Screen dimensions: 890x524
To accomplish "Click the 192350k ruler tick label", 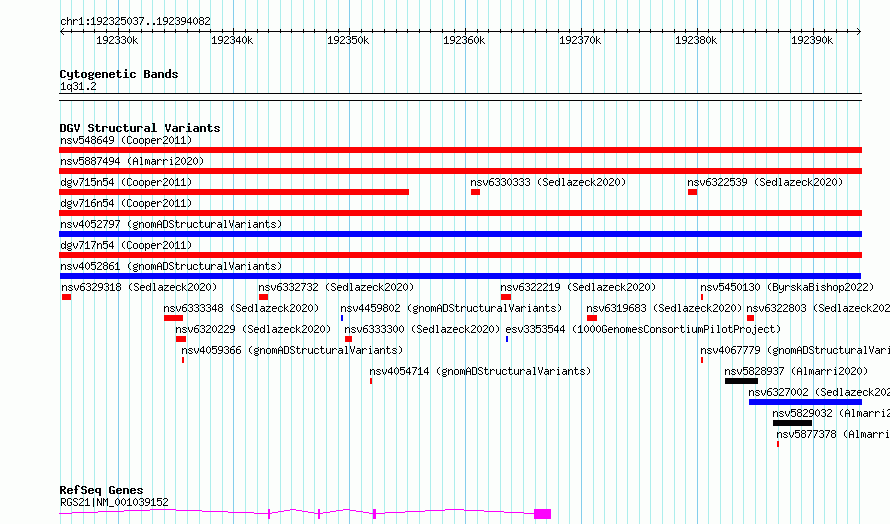I will 348,40.
